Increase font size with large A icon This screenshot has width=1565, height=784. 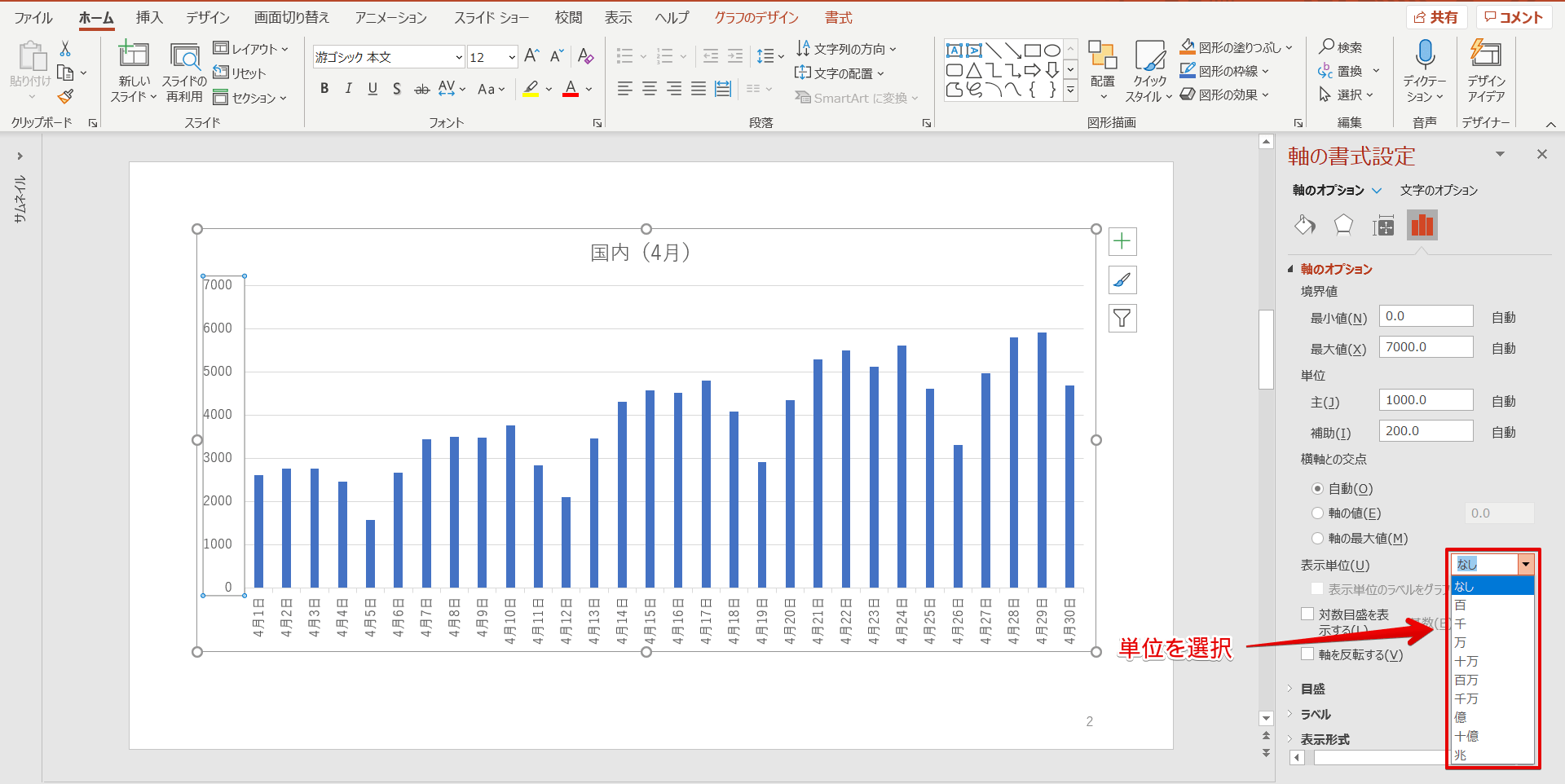[531, 56]
